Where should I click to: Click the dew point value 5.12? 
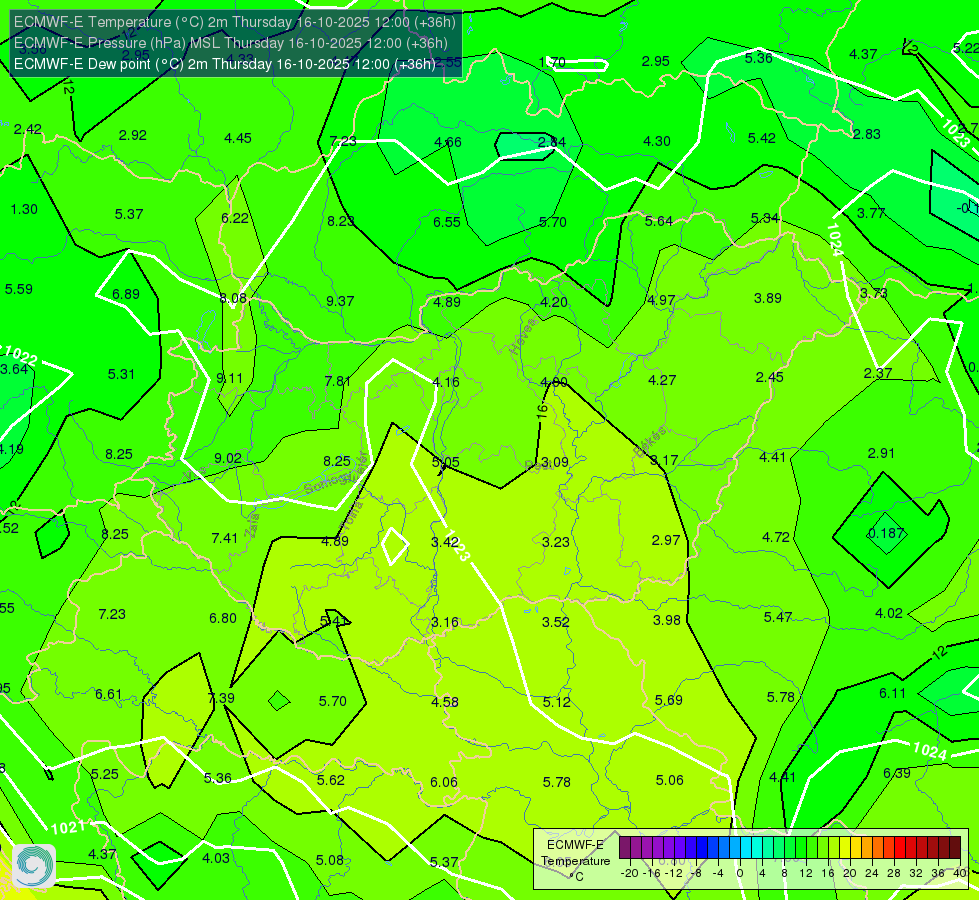[x=556, y=702]
